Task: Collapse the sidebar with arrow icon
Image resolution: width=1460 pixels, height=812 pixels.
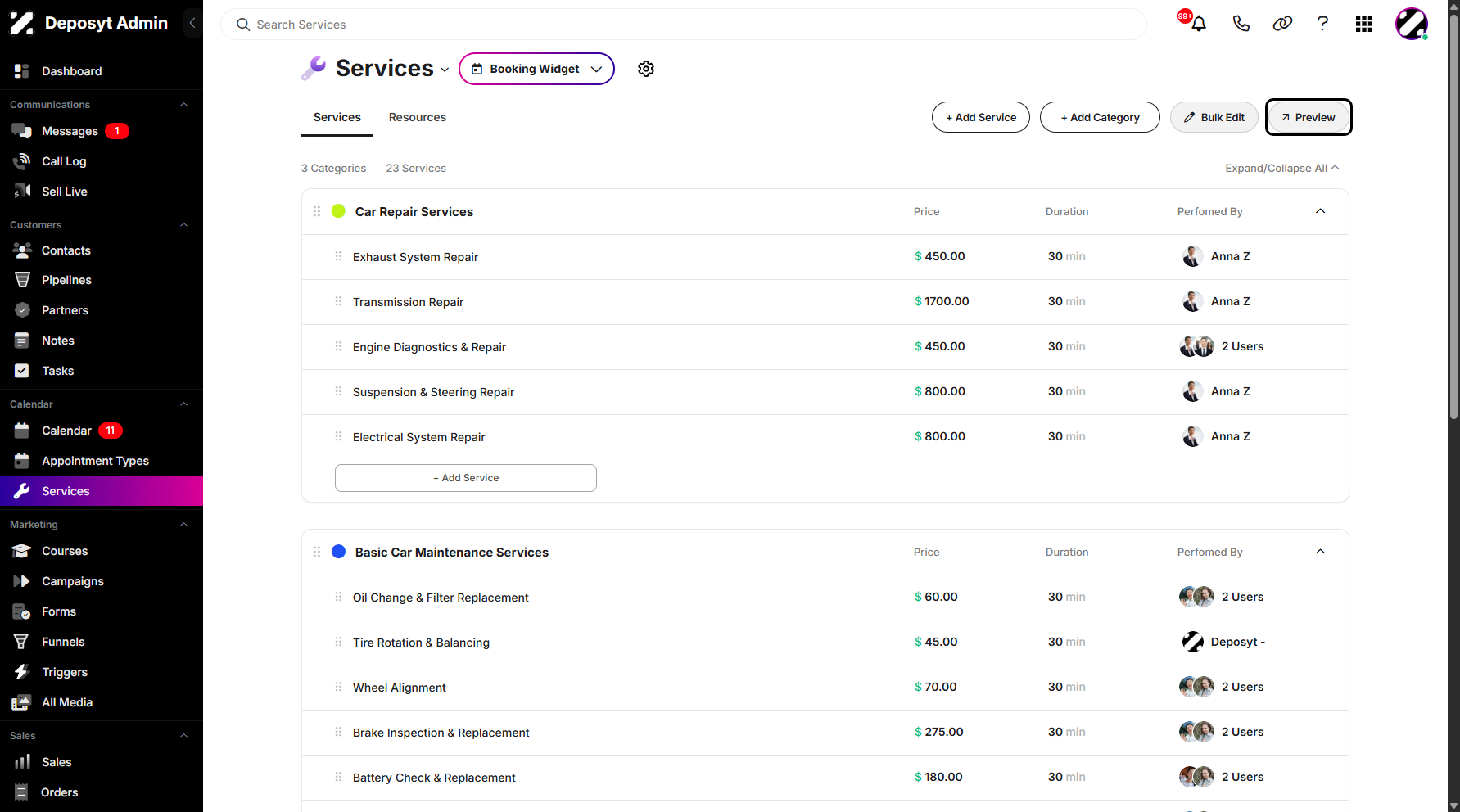Action: pos(192,23)
